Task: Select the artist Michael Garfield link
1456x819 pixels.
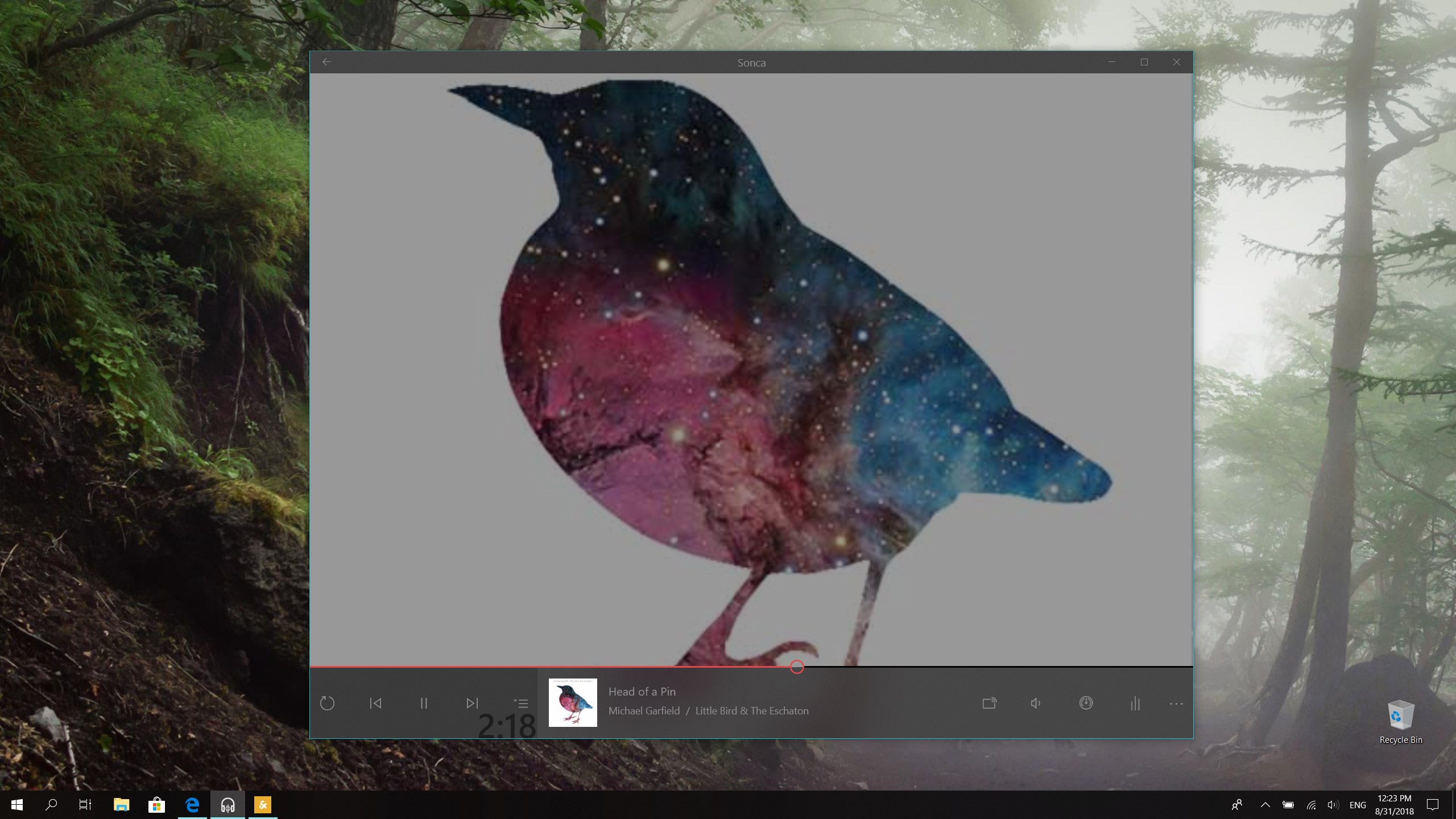Action: click(644, 710)
